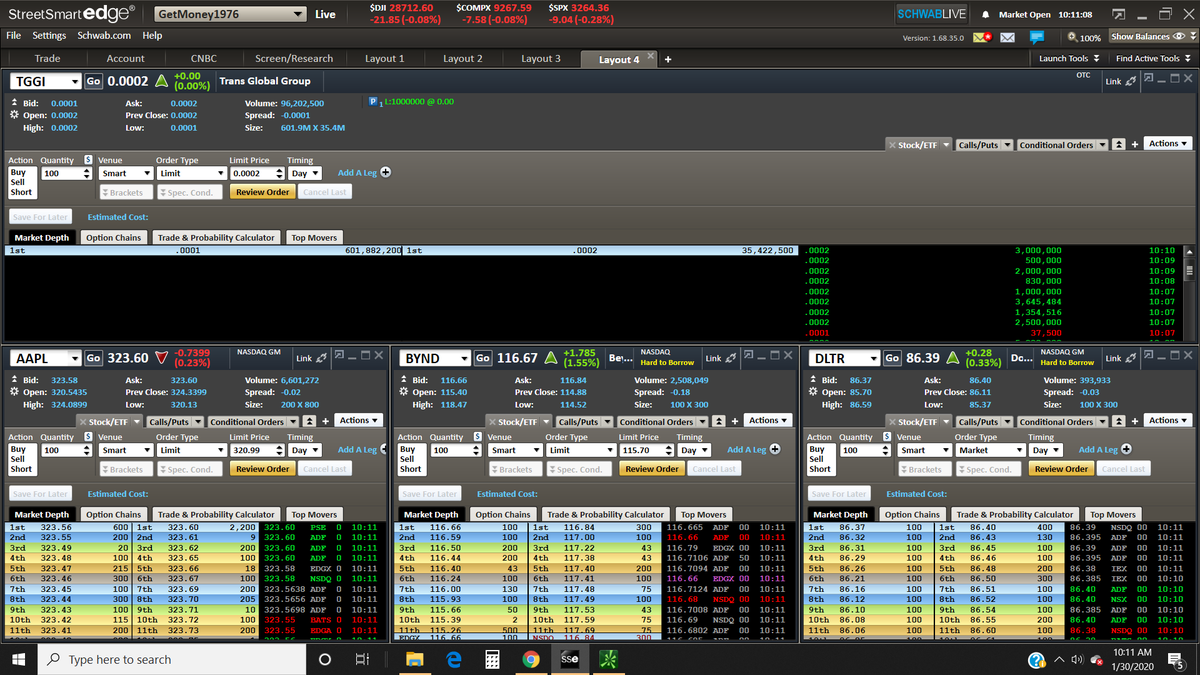Click the Link chain icon in AAPL panel
The width and height of the screenshot is (1200, 675).
(x=323, y=358)
